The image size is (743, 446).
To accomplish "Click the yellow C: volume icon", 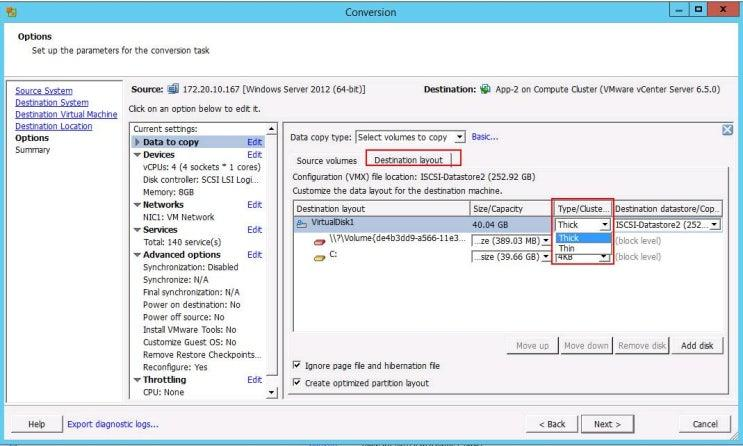I will [x=319, y=258].
